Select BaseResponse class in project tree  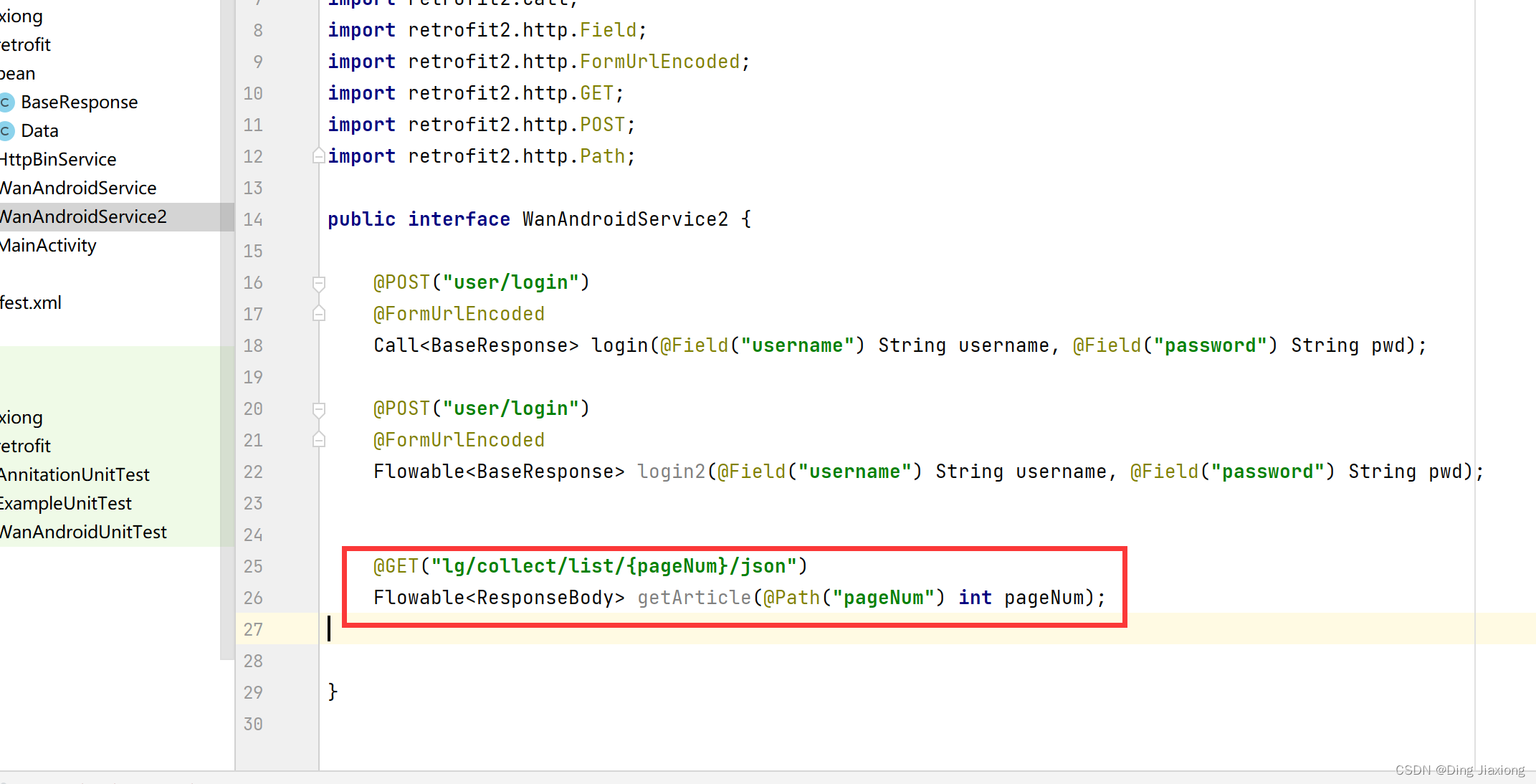[79, 102]
